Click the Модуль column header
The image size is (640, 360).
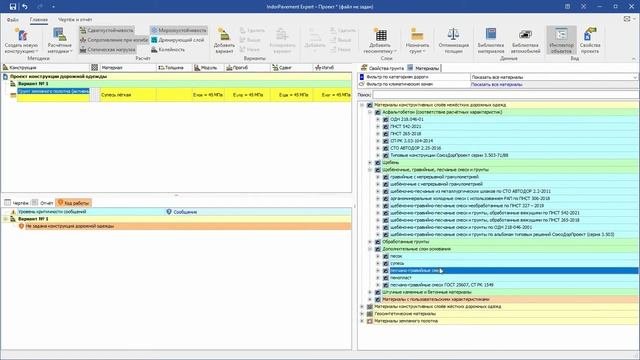(209, 67)
